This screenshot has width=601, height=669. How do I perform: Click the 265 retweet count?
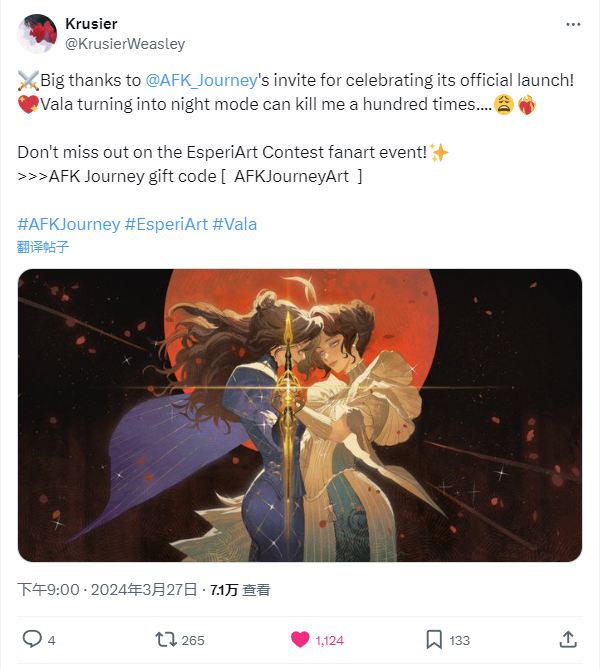point(193,640)
